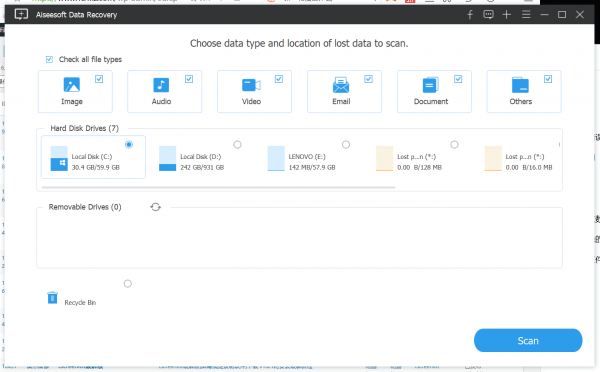Viewport: 600px width, 372px height.
Task: Click "Choose data type and location" heading text
Action: point(299,43)
